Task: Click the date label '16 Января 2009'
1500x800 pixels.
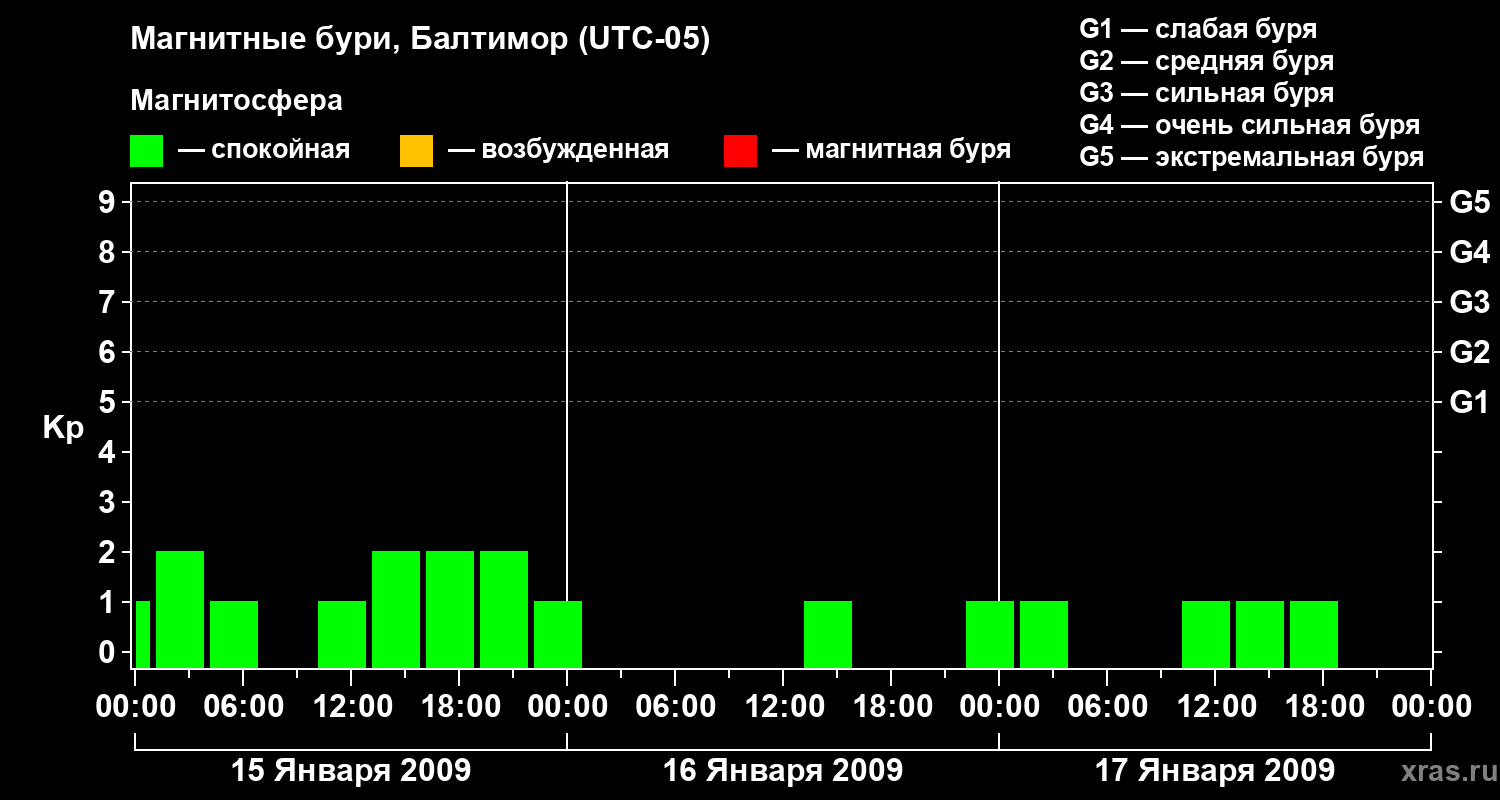Action: (x=783, y=770)
